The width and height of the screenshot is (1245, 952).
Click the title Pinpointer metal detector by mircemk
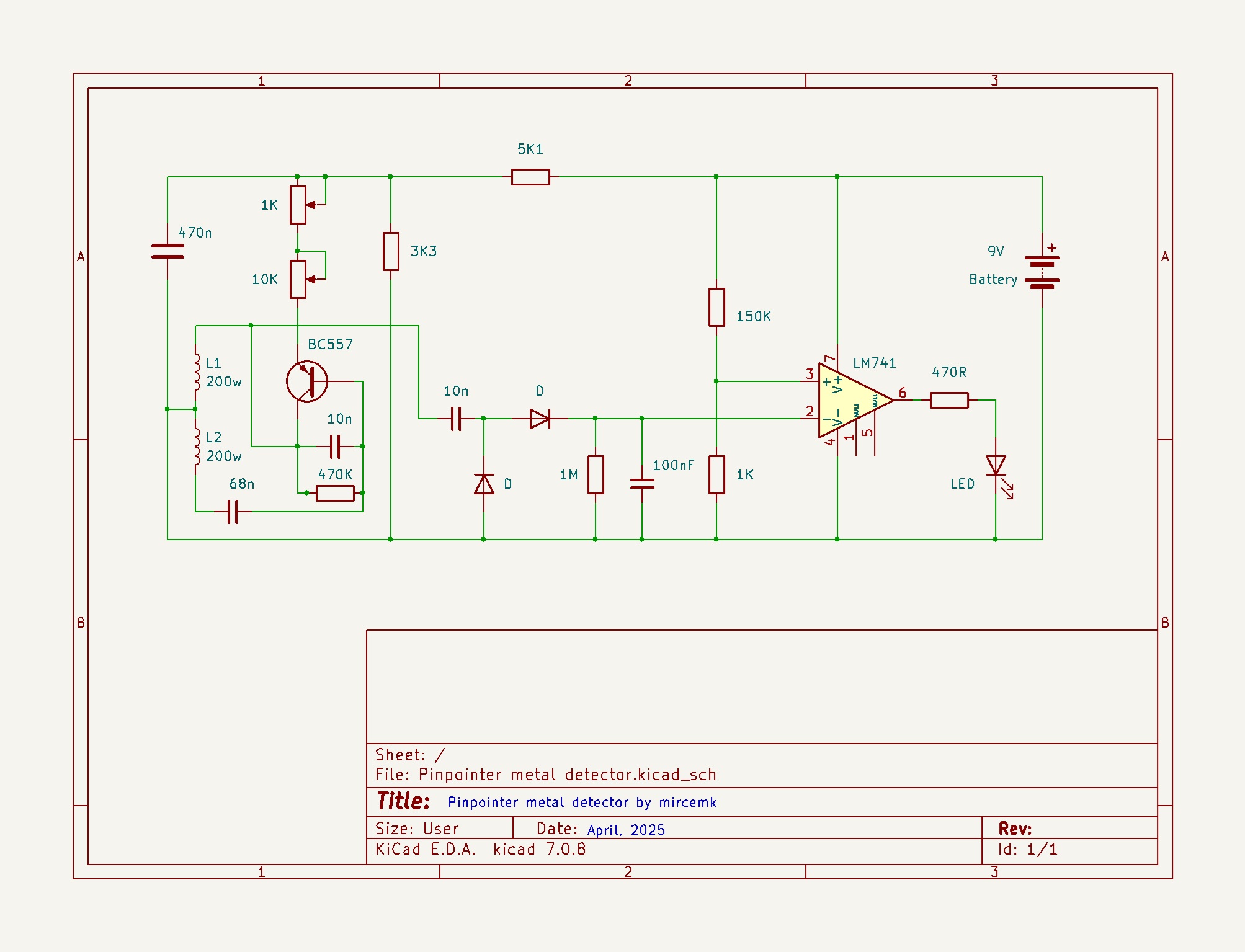(583, 802)
